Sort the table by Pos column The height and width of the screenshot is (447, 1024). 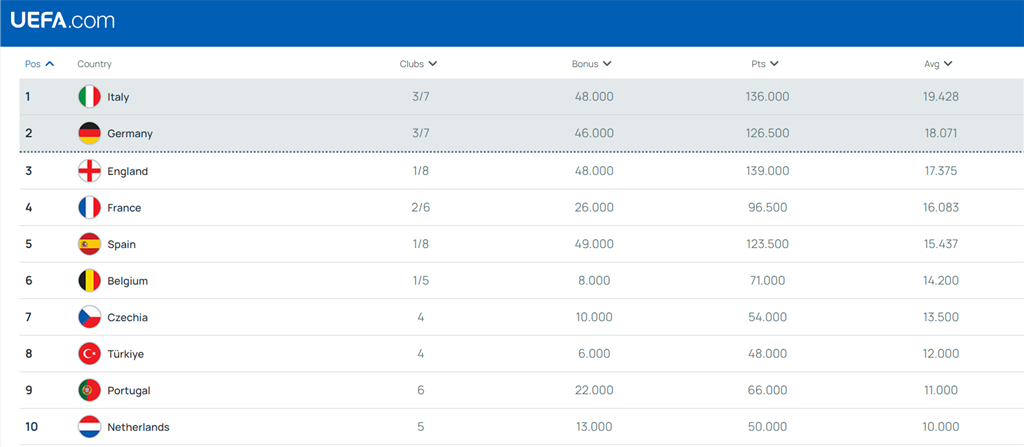coord(39,64)
